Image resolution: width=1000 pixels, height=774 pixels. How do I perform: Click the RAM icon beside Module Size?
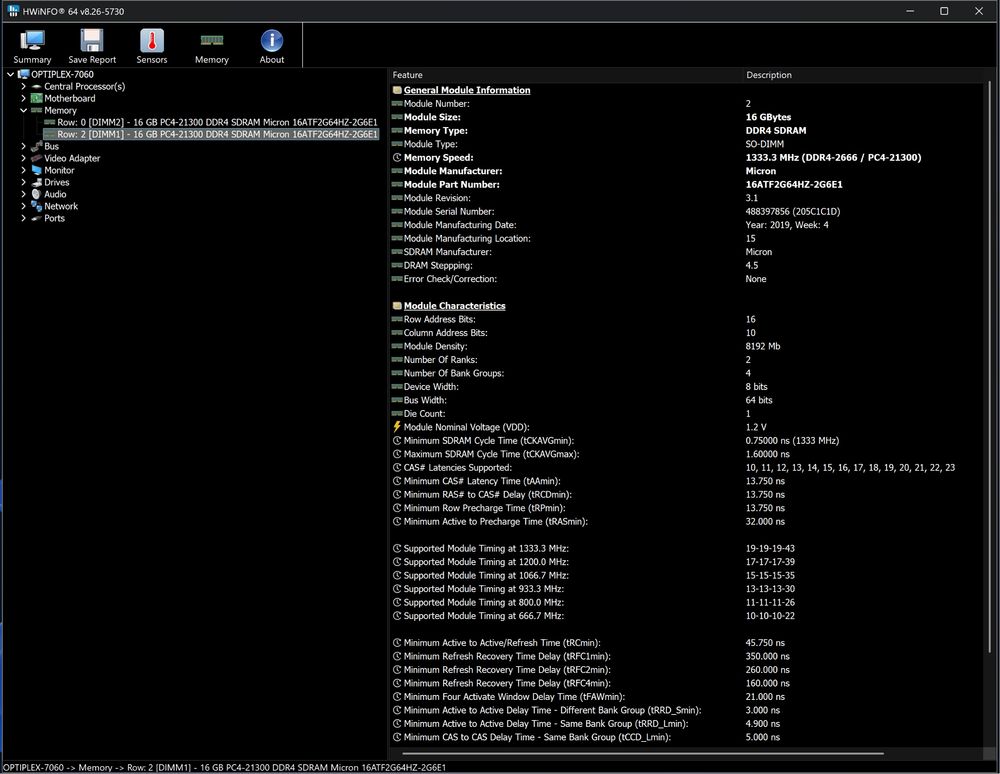(x=397, y=117)
